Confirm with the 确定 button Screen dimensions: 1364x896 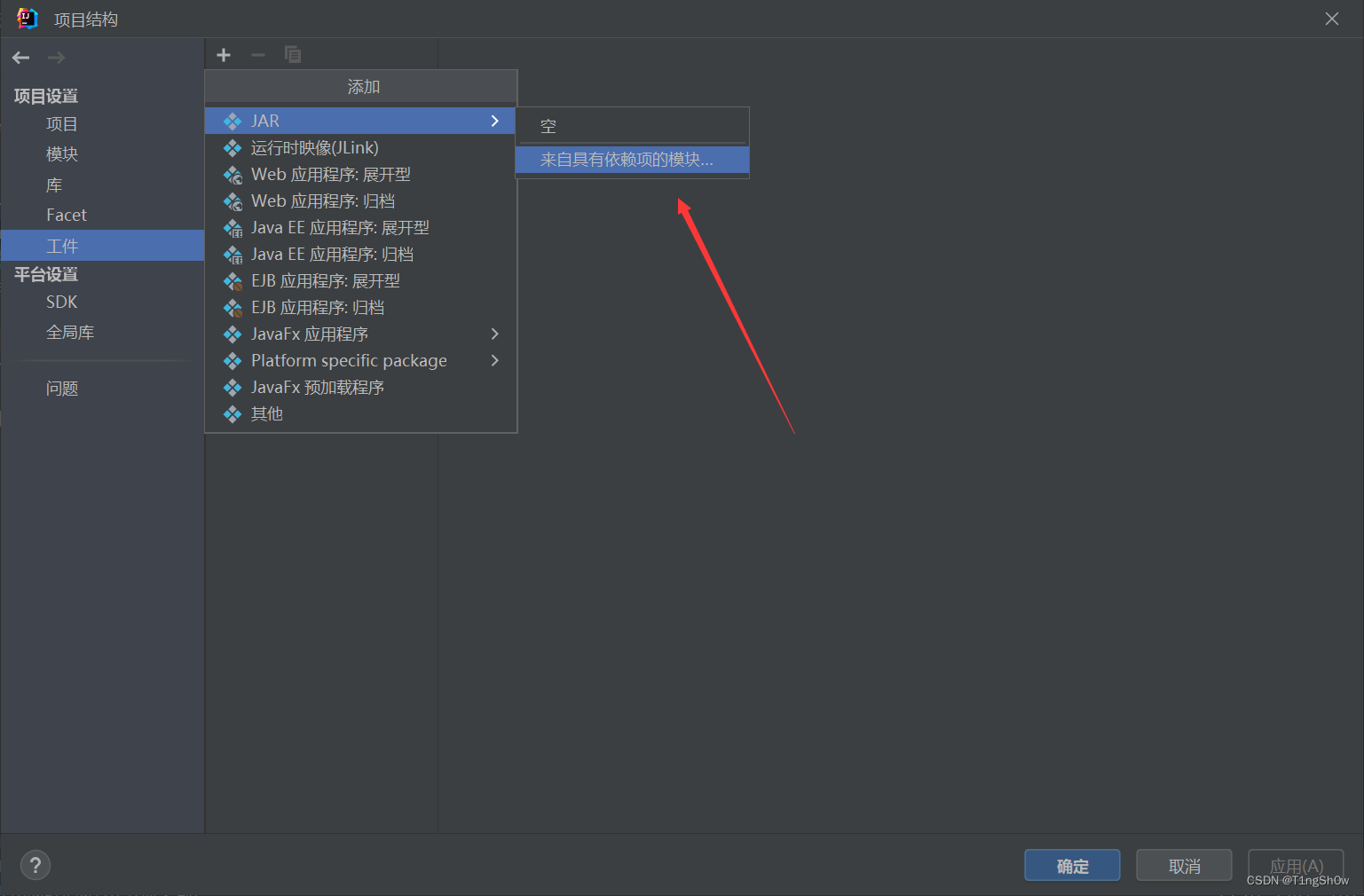pyautogui.click(x=1072, y=866)
